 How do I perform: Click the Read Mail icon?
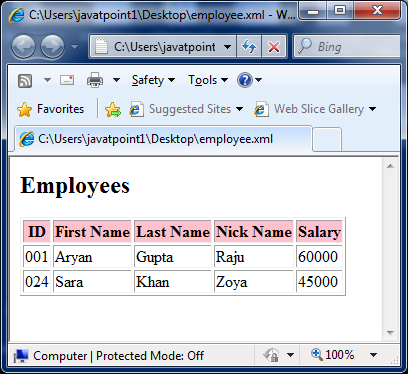[67, 80]
